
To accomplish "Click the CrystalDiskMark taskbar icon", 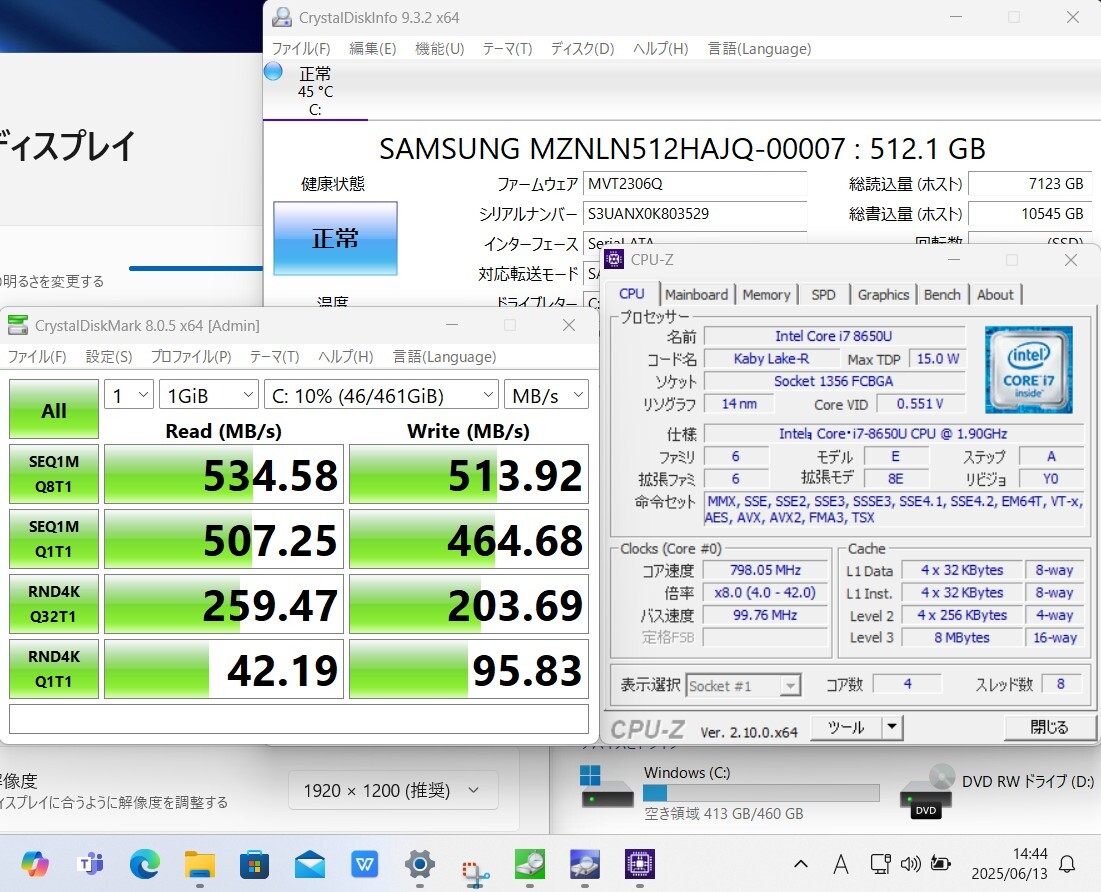I will 529,864.
